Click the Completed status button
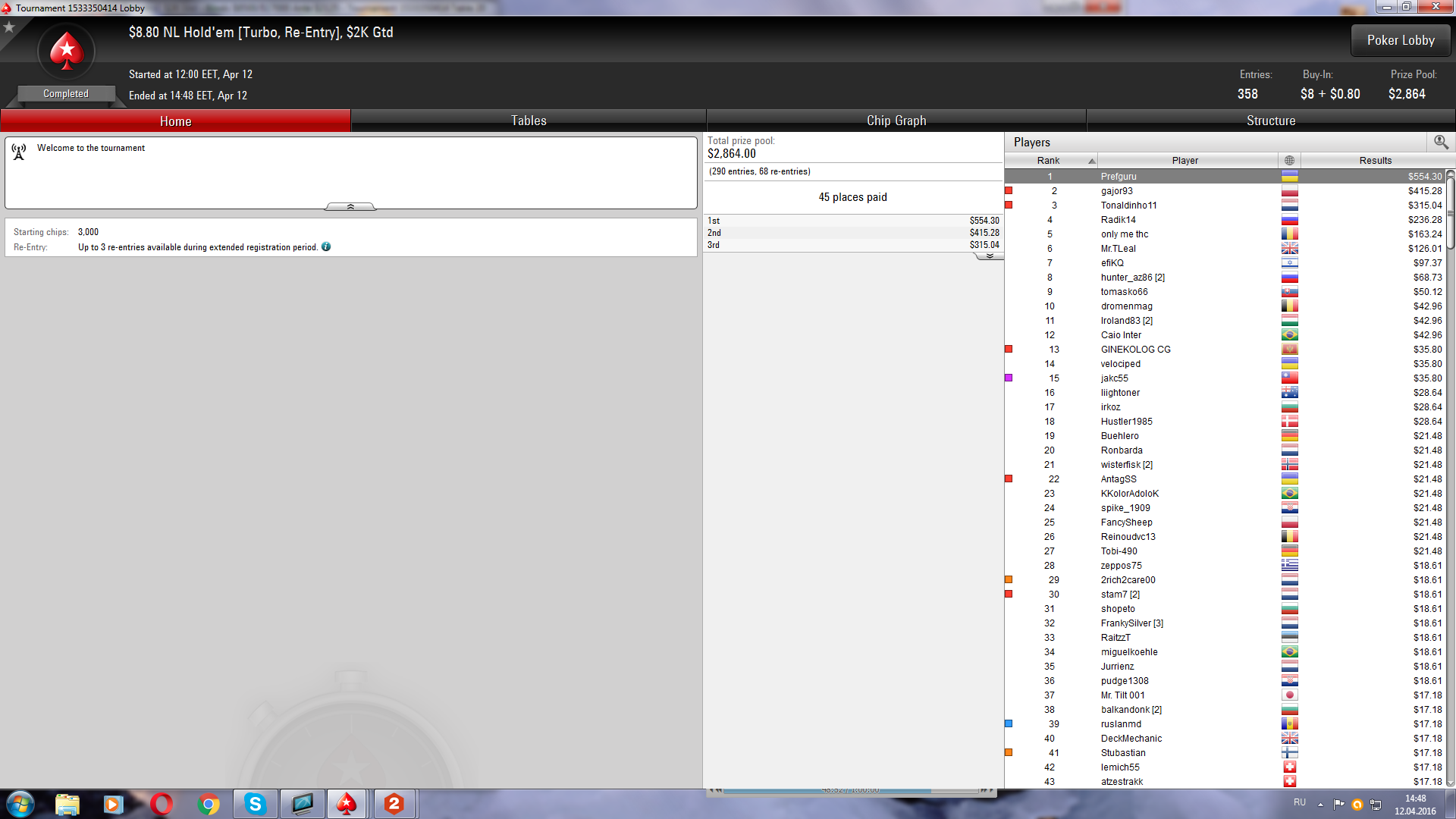Screen dimensions: 1456x819 click(x=66, y=93)
